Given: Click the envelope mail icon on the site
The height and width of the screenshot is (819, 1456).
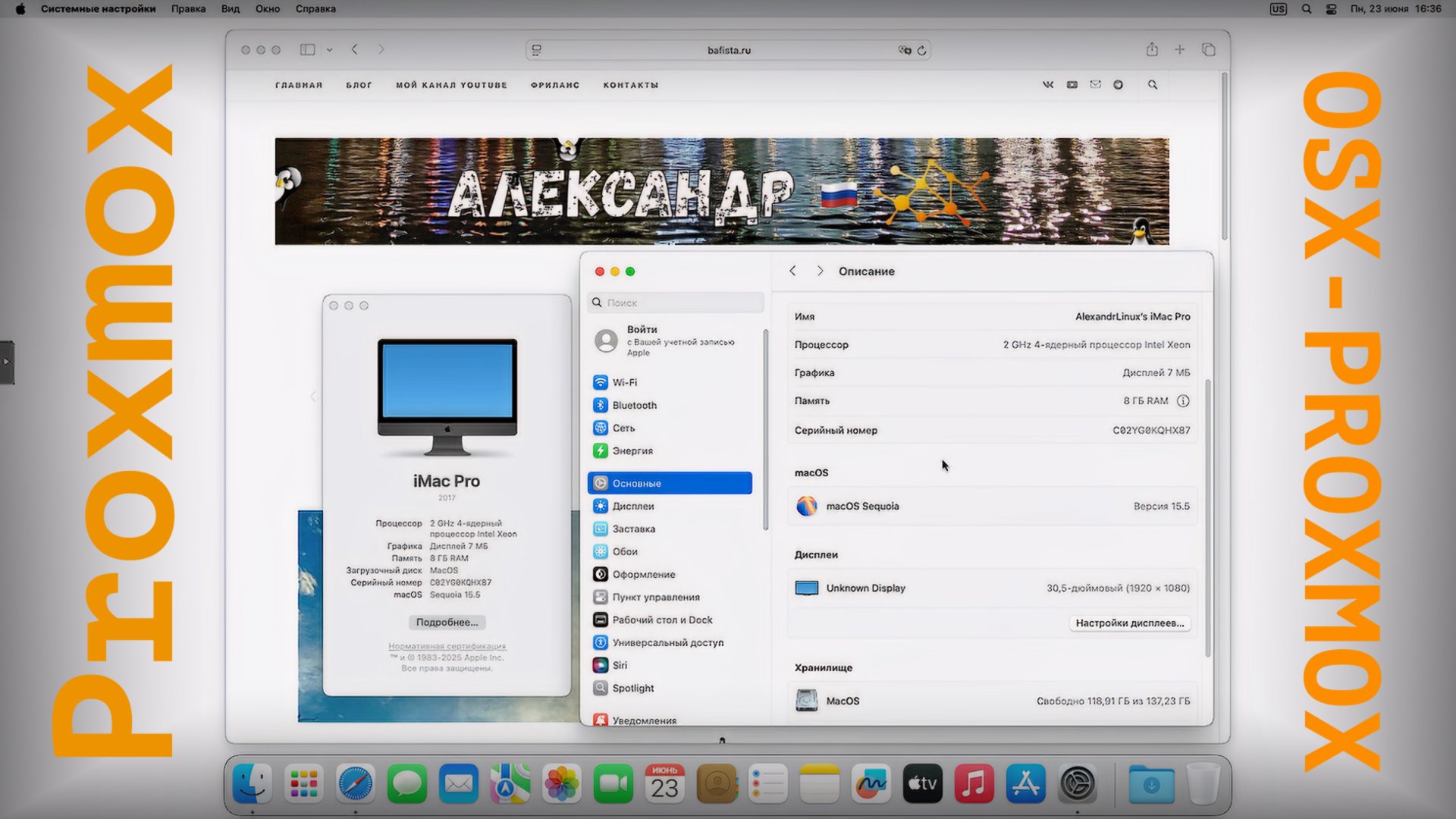Looking at the screenshot, I should click(1095, 85).
